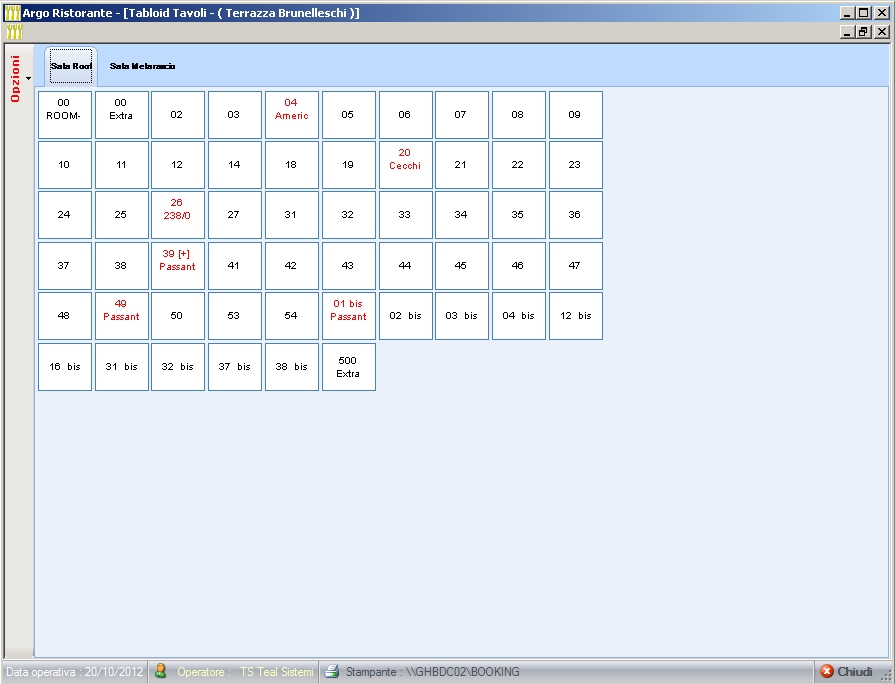
Task: Click the printer icon in status bar
Action: coord(332,671)
